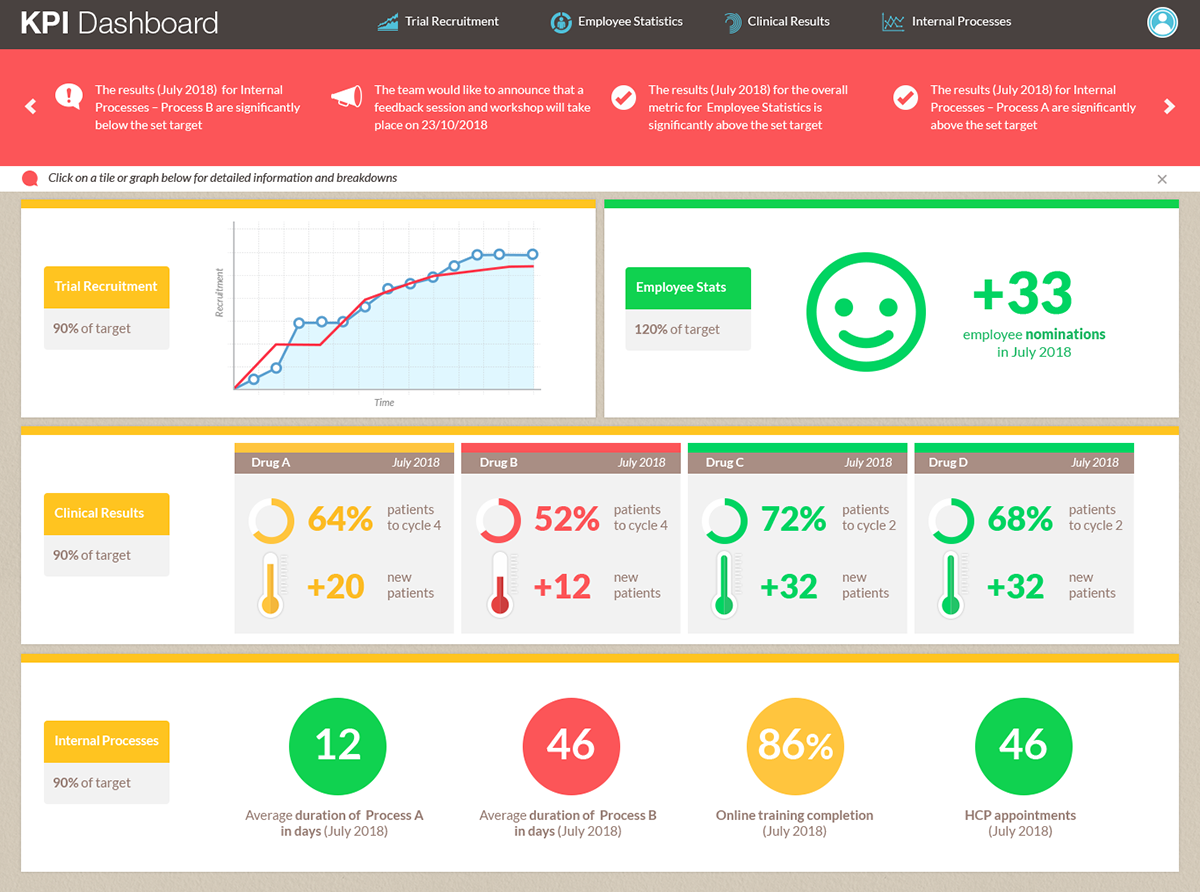Click the yellow Internal Processes tile label

[106, 742]
